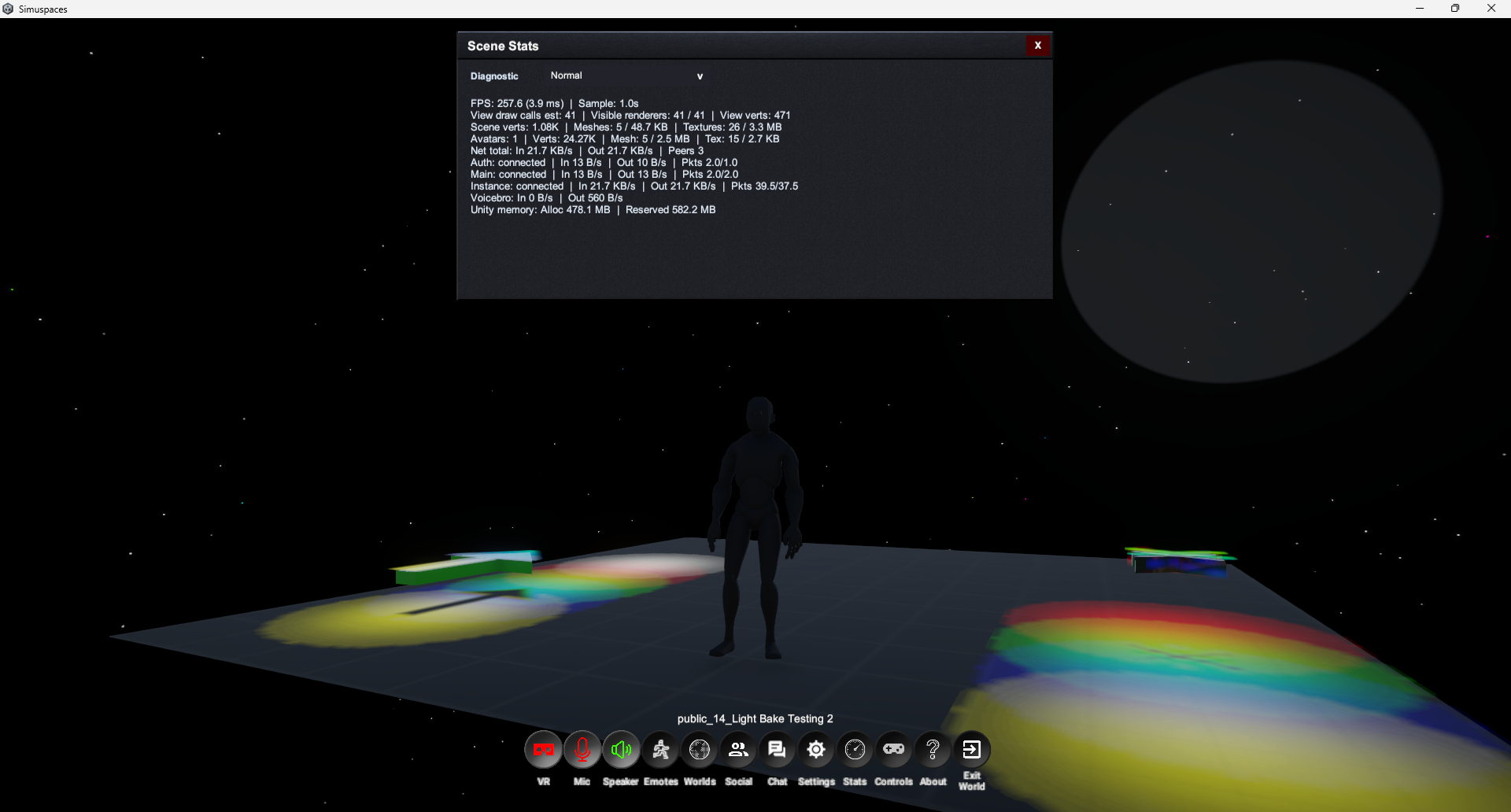
Task: Mute the microphone with the Mic icon
Action: tap(582, 750)
